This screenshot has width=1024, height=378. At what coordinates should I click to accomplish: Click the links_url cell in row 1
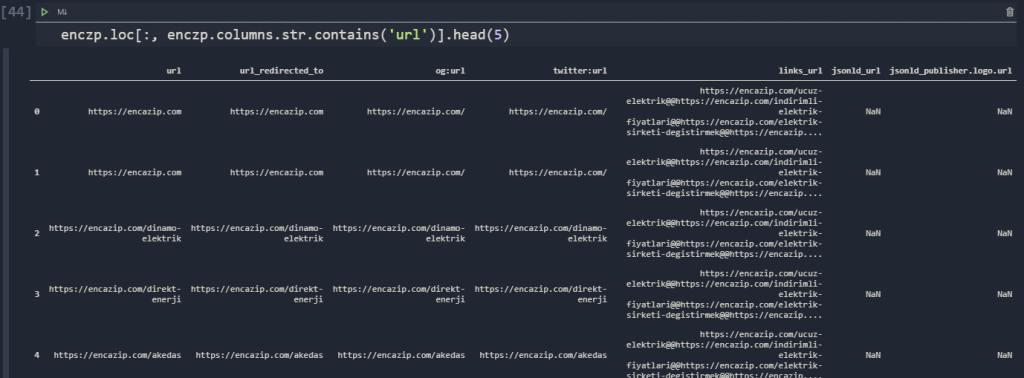tap(724, 172)
